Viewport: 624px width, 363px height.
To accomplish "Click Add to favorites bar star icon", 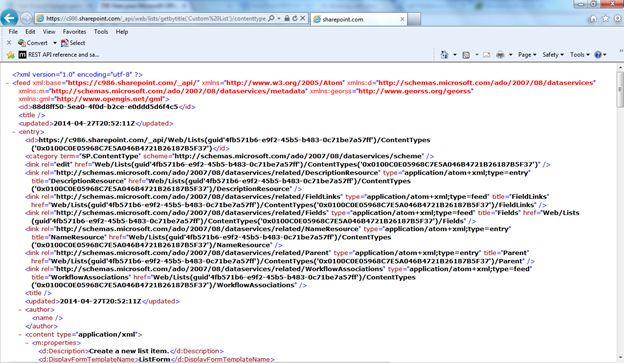I will [x=11, y=55].
